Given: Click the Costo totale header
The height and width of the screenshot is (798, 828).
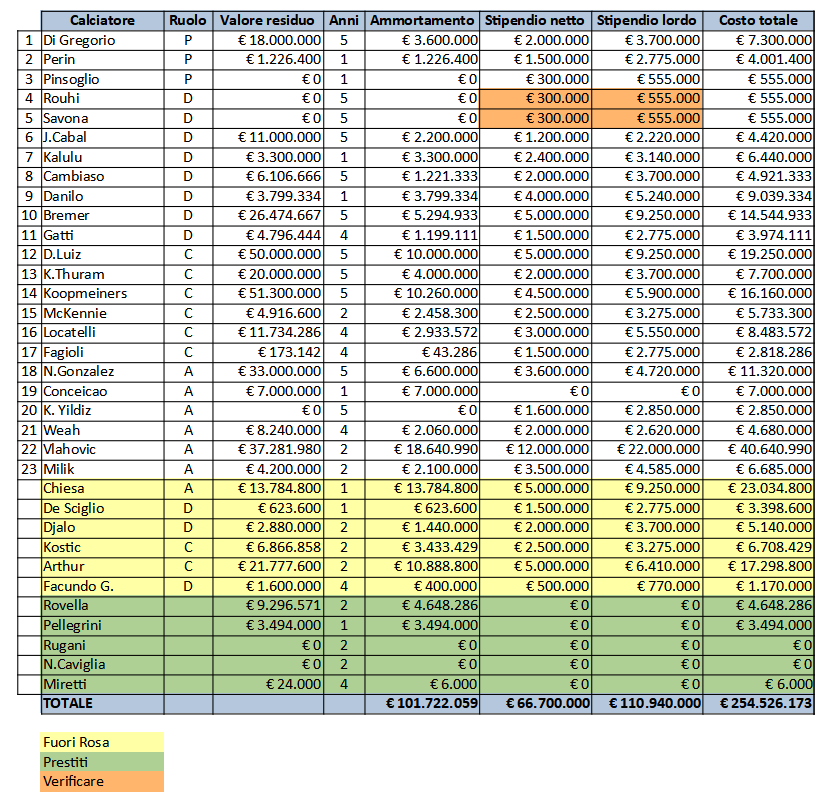Looking at the screenshot, I should pyautogui.click(x=758, y=21).
